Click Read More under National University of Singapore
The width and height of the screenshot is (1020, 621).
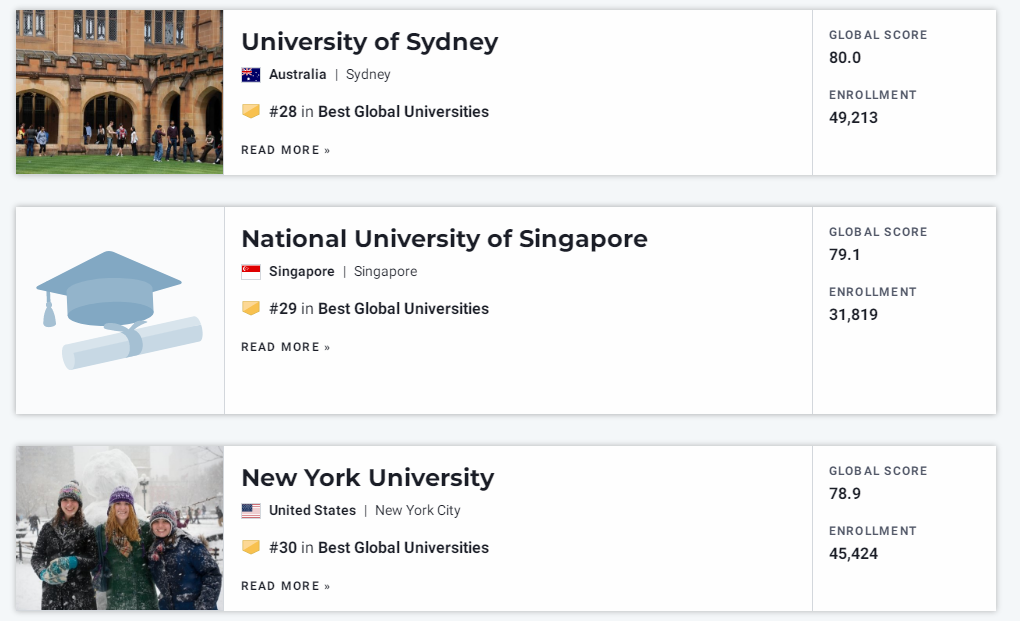click(x=286, y=347)
